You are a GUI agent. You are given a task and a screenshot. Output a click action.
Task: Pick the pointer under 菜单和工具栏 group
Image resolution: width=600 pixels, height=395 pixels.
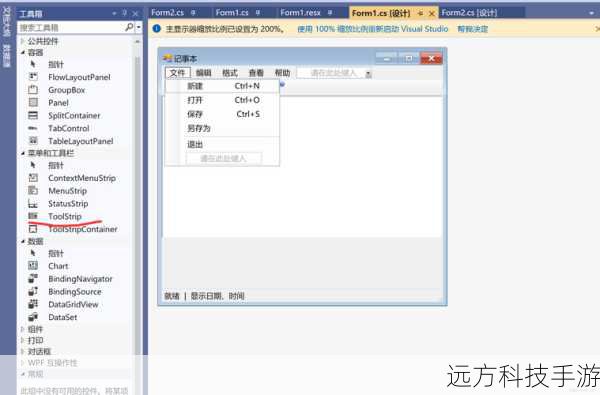33,165
